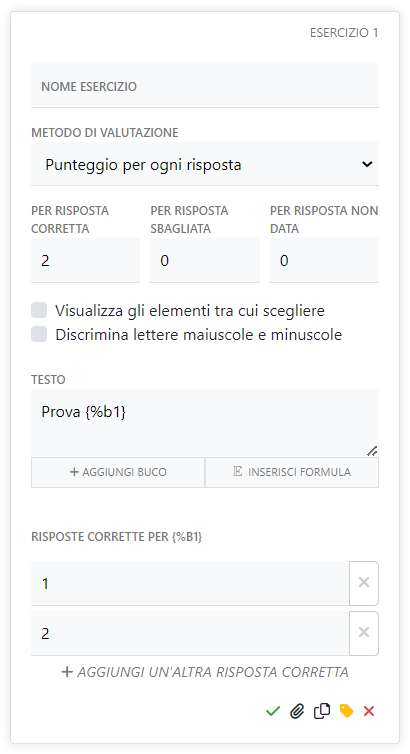Click Aggiungi buco button
This screenshot has height=754, width=410.
coord(118,472)
